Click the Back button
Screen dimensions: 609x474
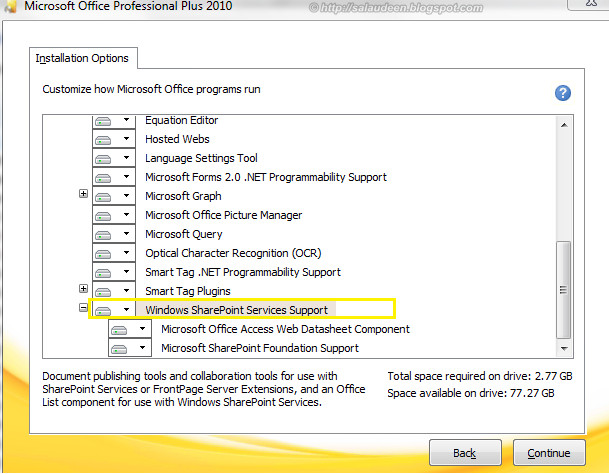465,453
